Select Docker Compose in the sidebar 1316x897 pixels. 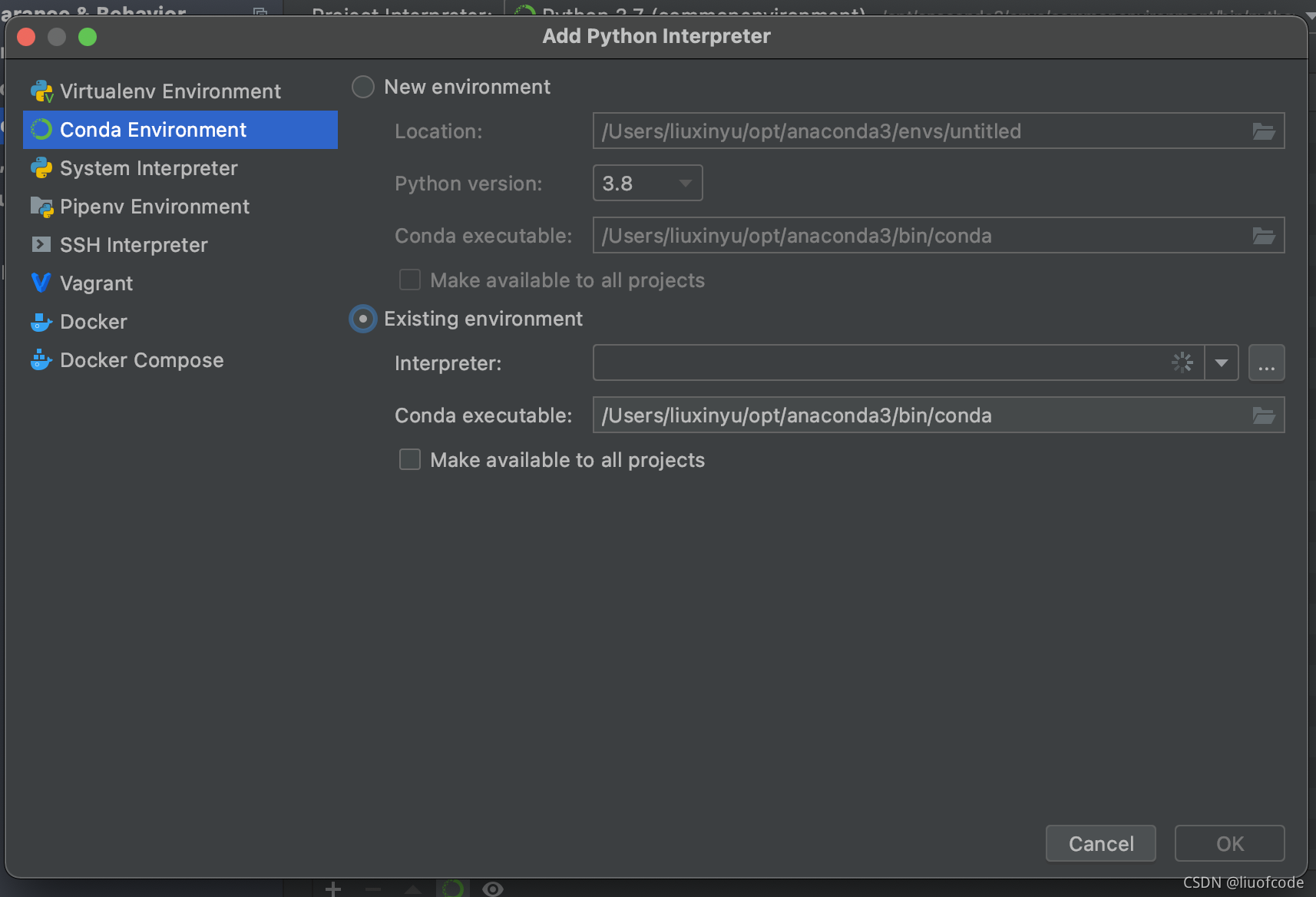tap(180, 360)
